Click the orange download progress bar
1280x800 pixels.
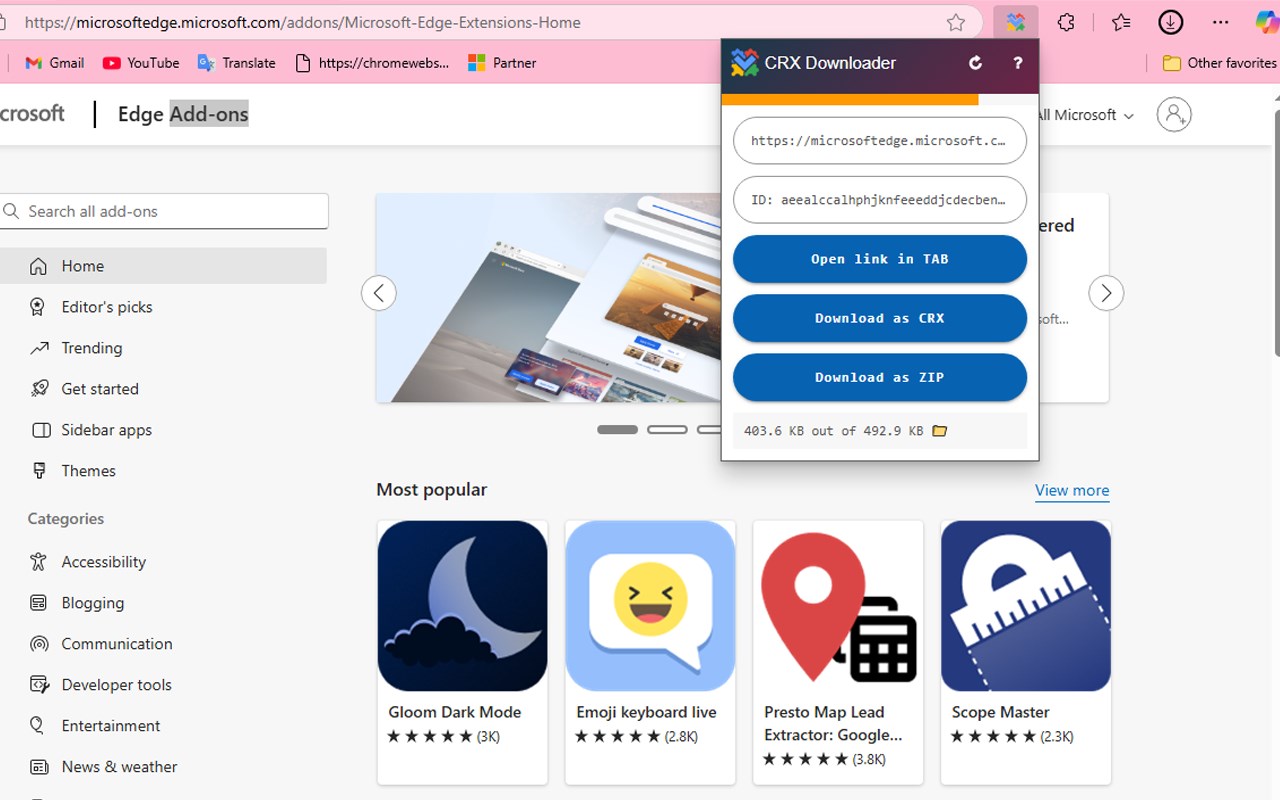click(849, 99)
